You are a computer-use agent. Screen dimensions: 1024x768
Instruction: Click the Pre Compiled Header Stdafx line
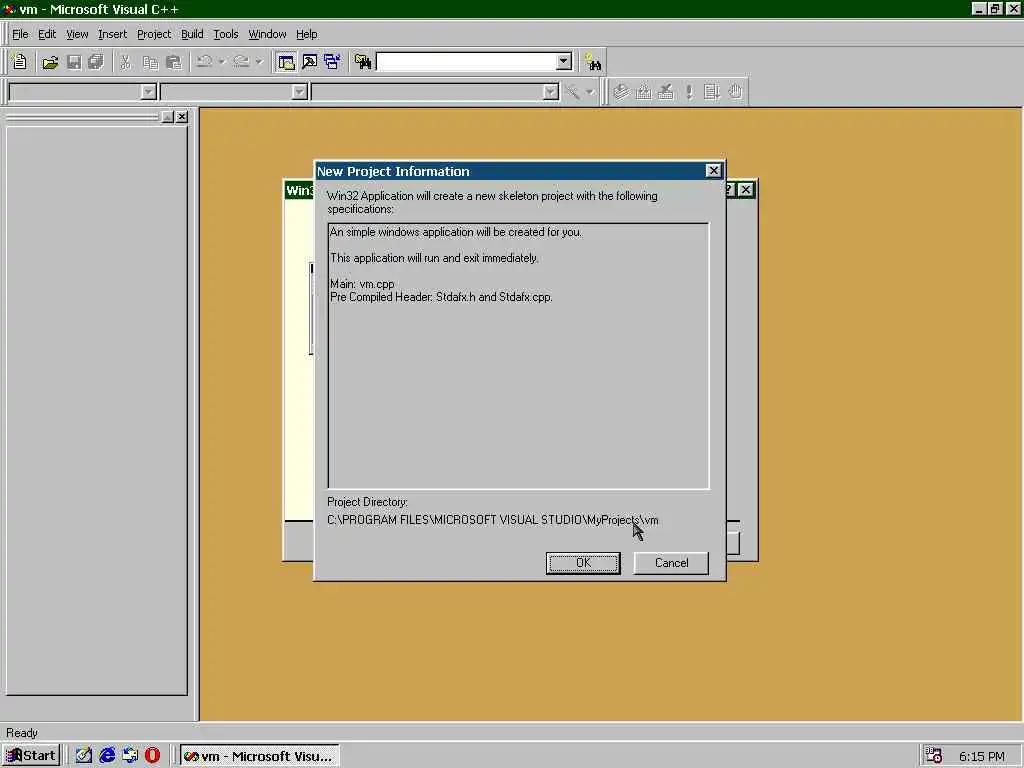441,297
